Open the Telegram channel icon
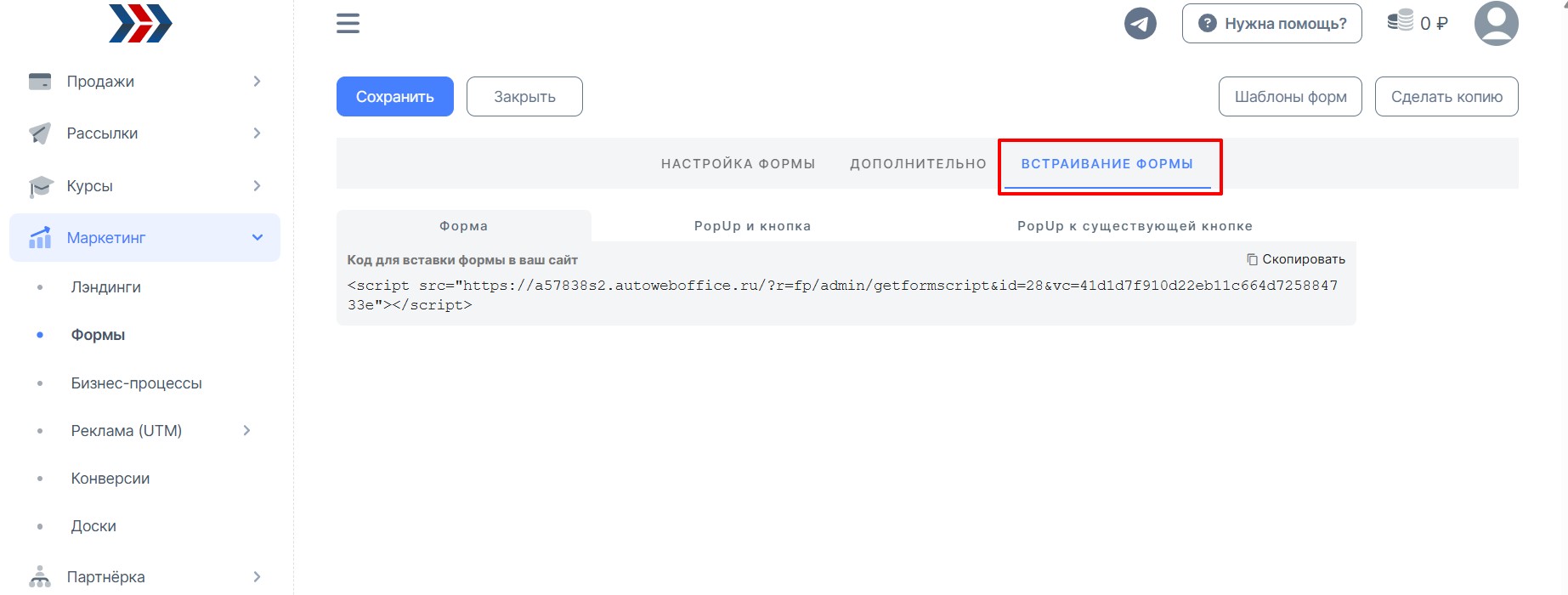 click(1140, 23)
